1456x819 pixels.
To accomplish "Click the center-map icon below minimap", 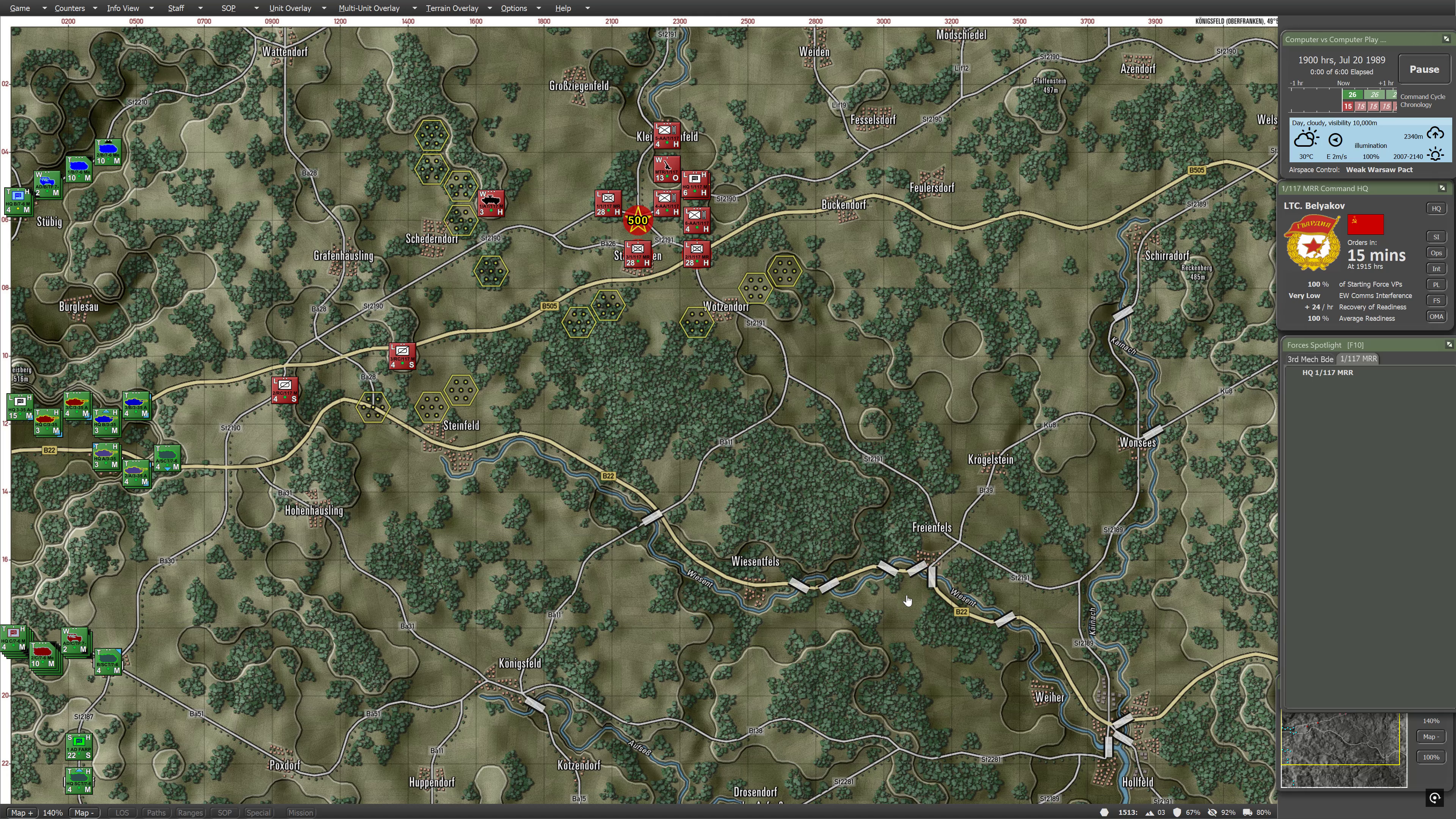I will [1434, 798].
